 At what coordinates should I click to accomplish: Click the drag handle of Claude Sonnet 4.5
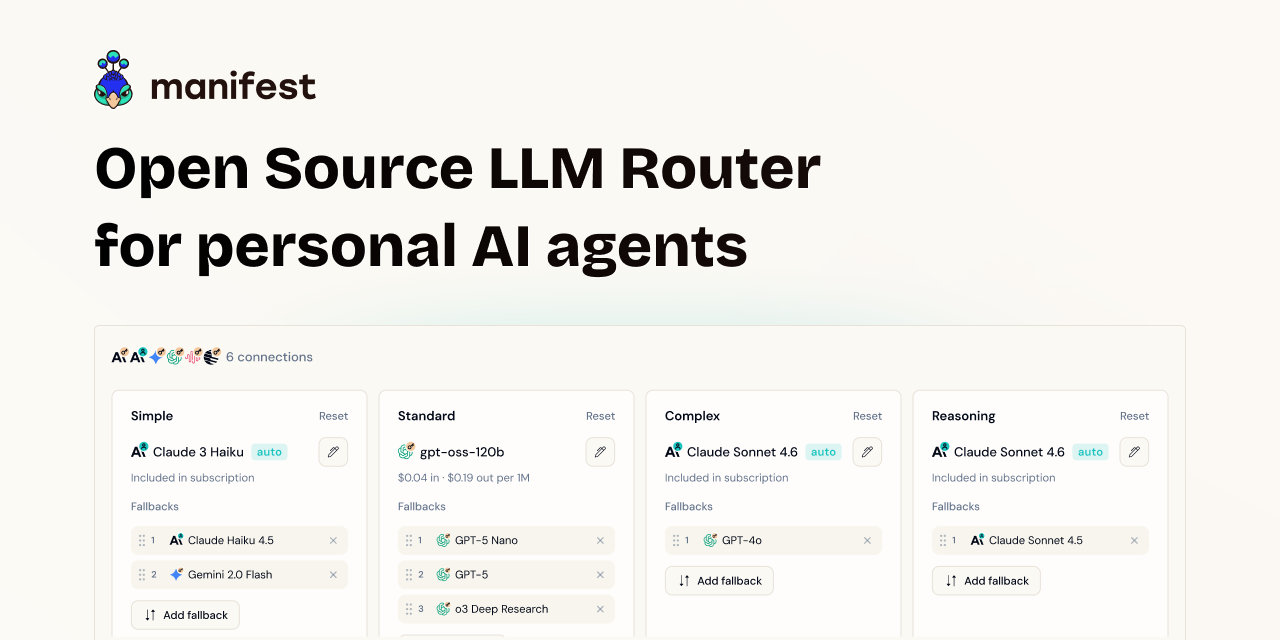[x=942, y=541]
